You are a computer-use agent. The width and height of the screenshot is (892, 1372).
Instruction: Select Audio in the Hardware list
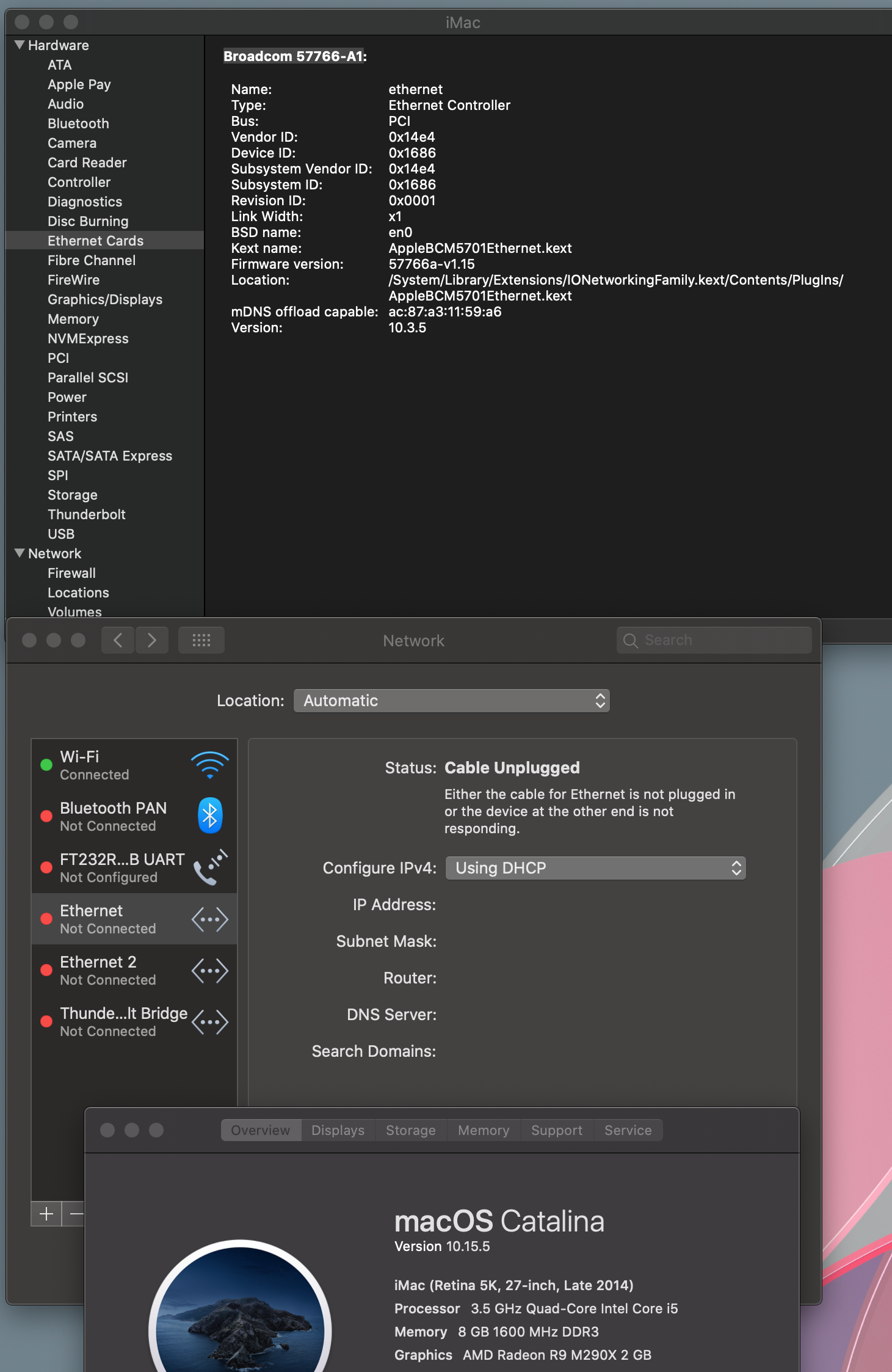[x=105, y=104]
